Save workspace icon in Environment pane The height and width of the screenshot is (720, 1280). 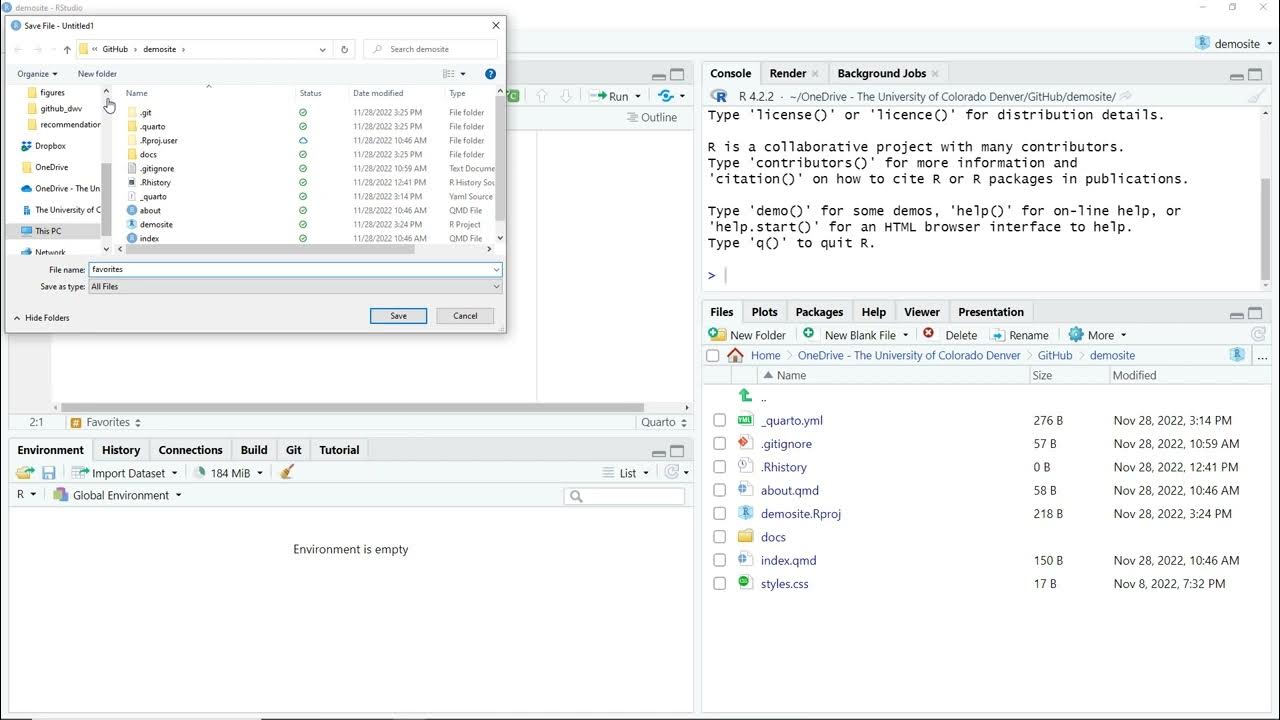[48, 473]
